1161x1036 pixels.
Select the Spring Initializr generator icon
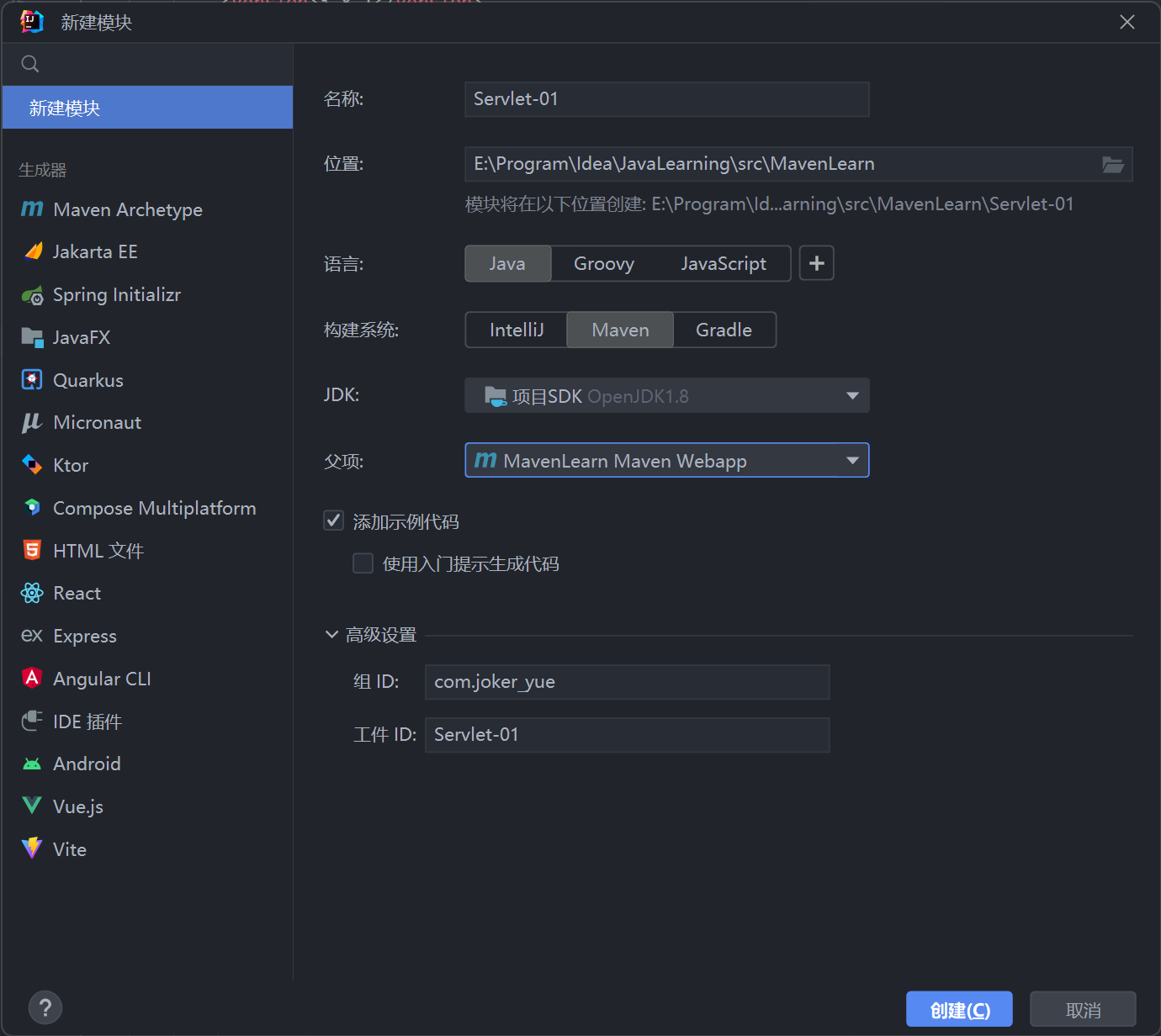pyautogui.click(x=32, y=295)
